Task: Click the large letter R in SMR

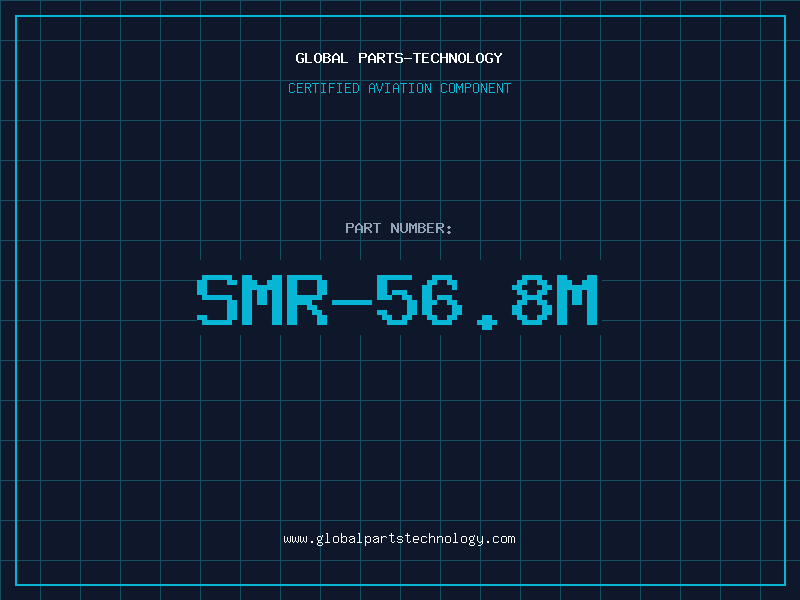Action: (x=307, y=300)
